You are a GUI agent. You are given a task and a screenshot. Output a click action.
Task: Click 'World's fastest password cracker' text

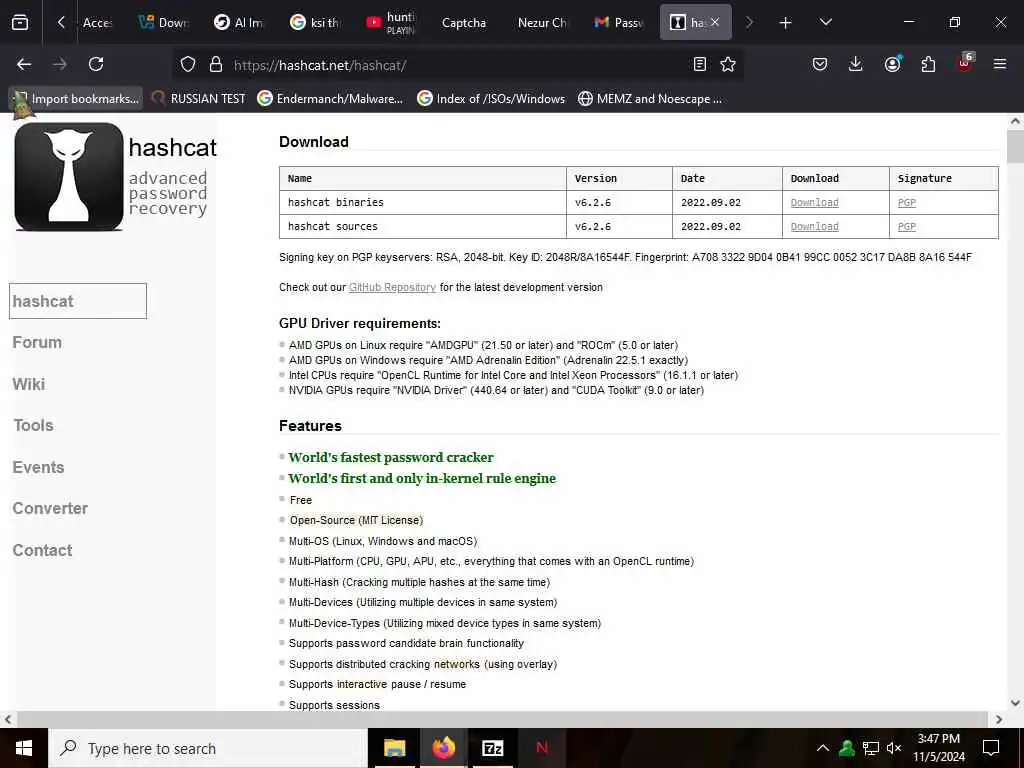point(391,457)
